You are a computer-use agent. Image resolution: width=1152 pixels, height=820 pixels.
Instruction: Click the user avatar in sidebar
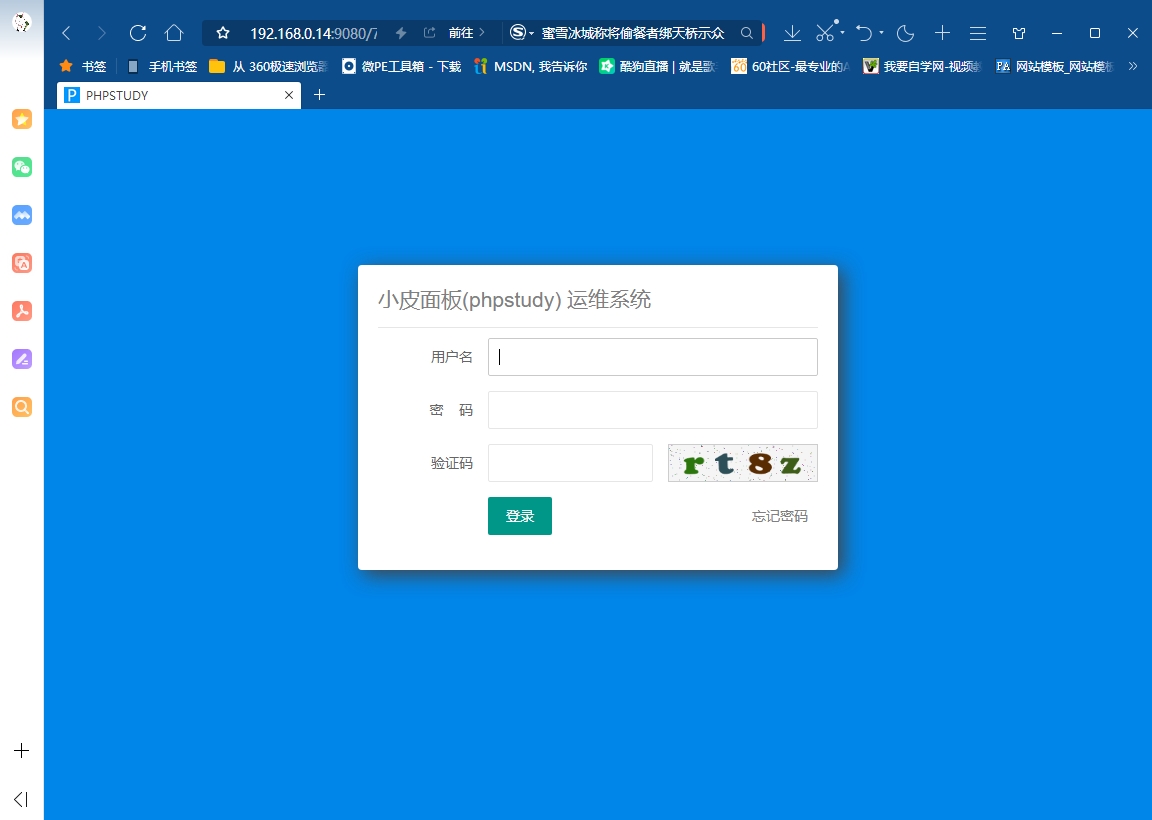[22, 23]
